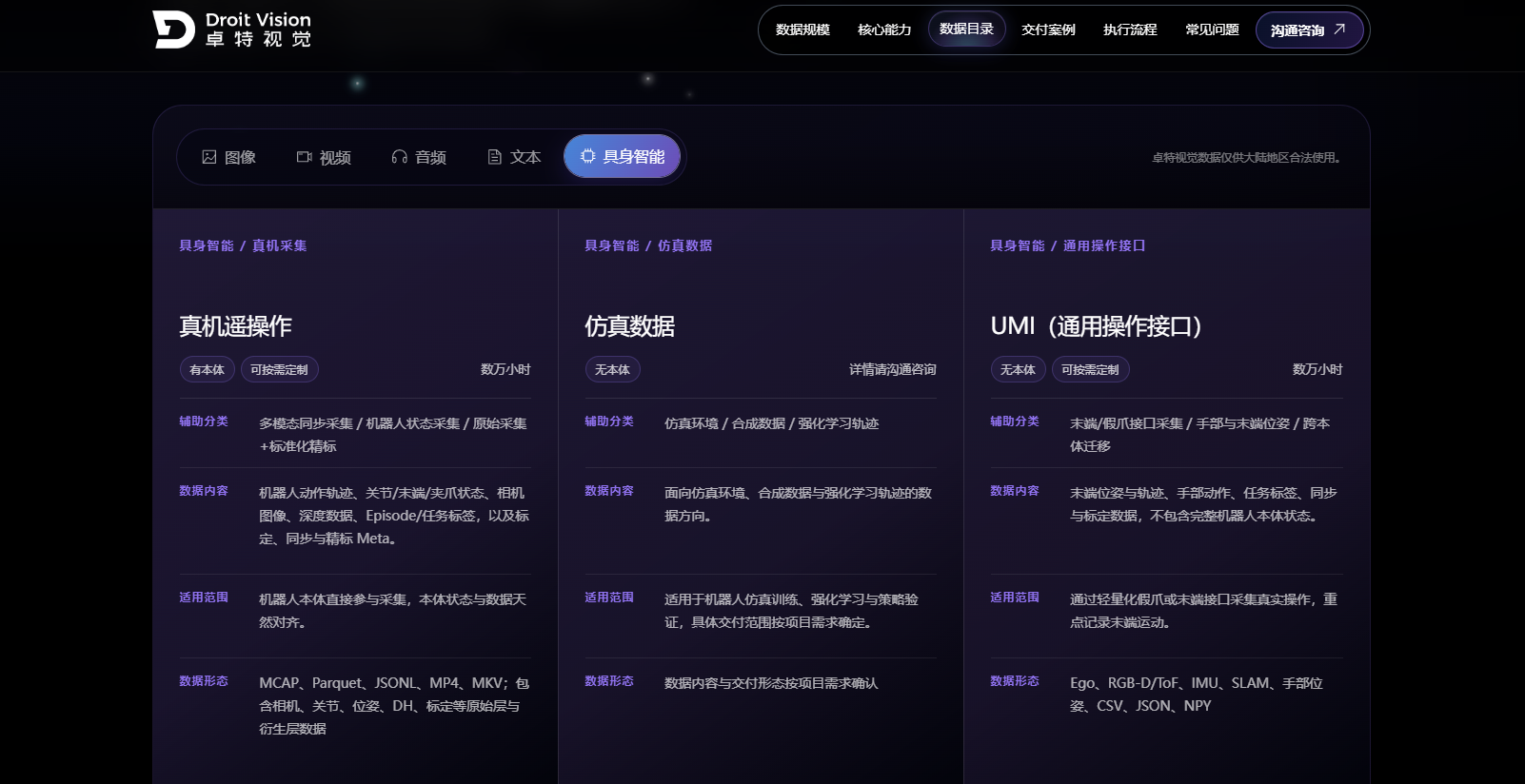Click the chip icon in 具身智能 tab
The image size is (1525, 784).
click(588, 156)
